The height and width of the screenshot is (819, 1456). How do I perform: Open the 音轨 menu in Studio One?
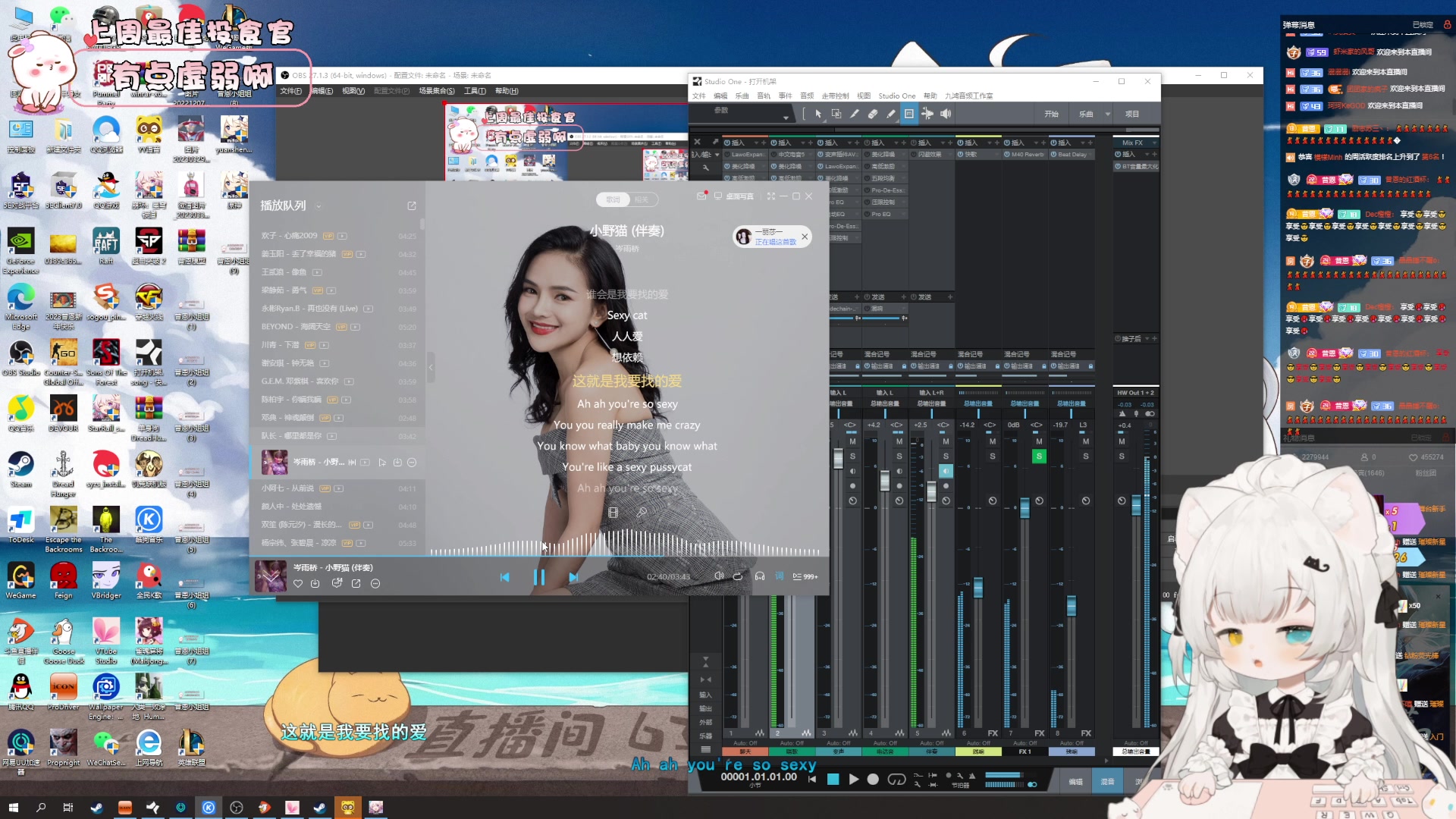pos(764,96)
